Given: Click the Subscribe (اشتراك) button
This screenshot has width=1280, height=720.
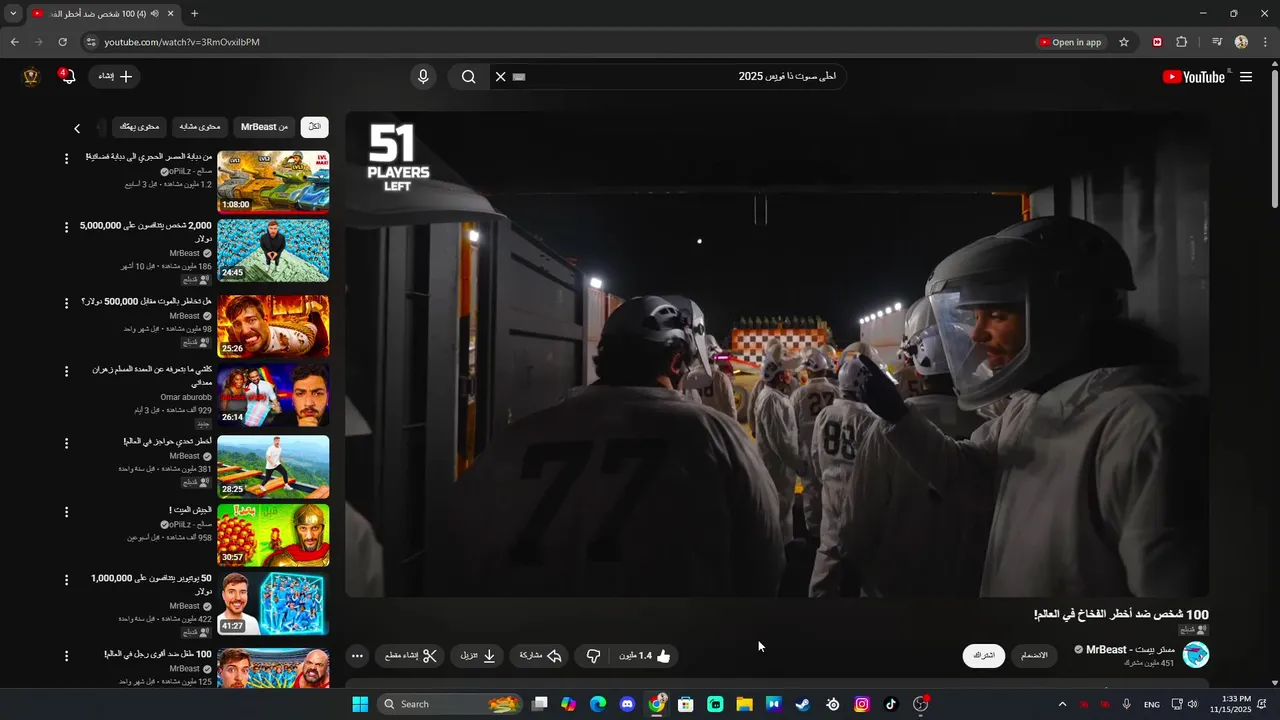Looking at the screenshot, I should click(x=984, y=656).
